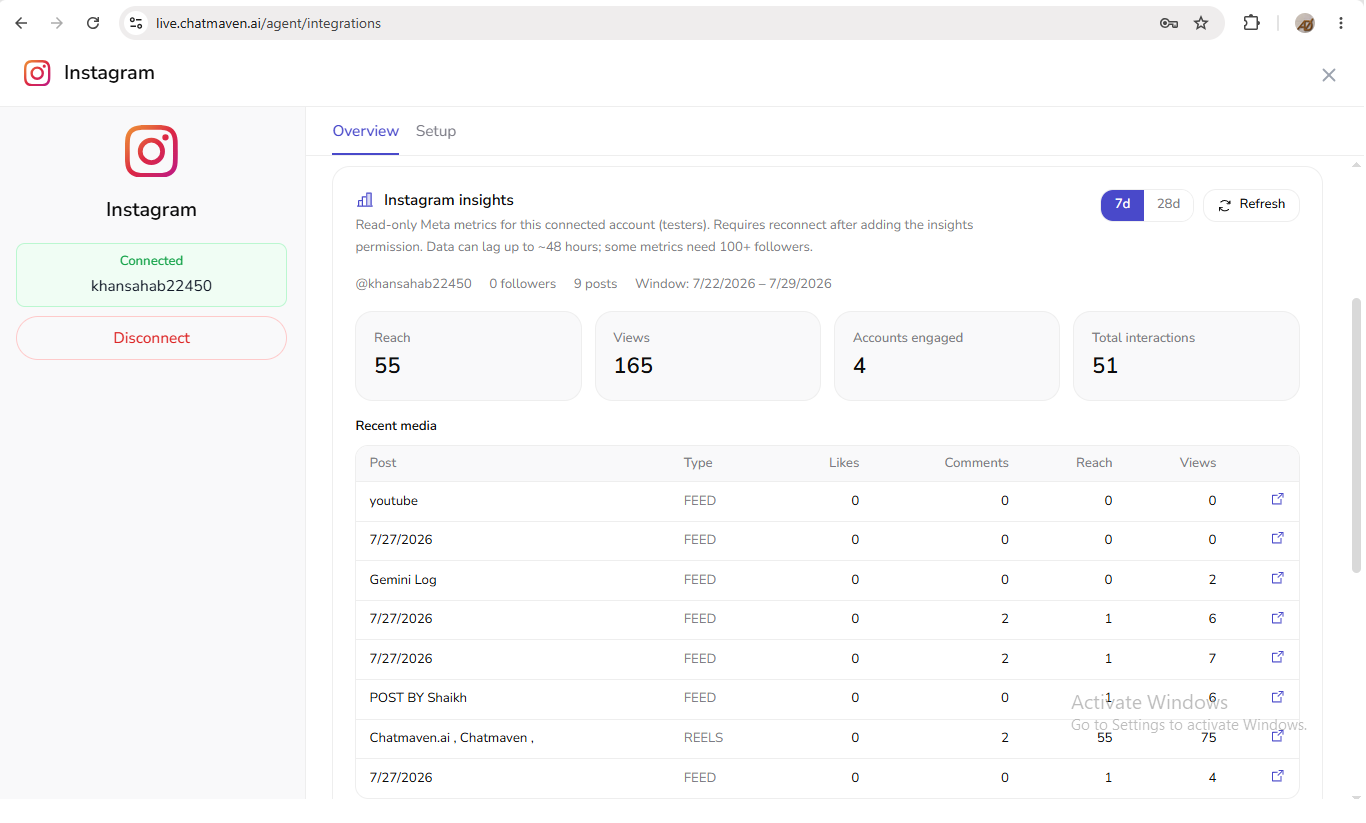The width and height of the screenshot is (1366, 823).
Task: Click the Post column header
Action: pyautogui.click(x=383, y=463)
